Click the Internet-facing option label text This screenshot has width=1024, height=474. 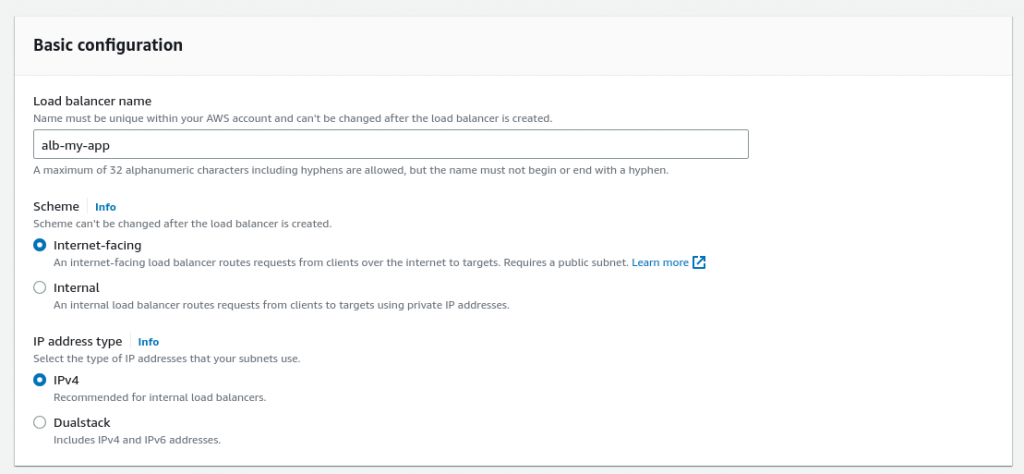[x=97, y=245]
